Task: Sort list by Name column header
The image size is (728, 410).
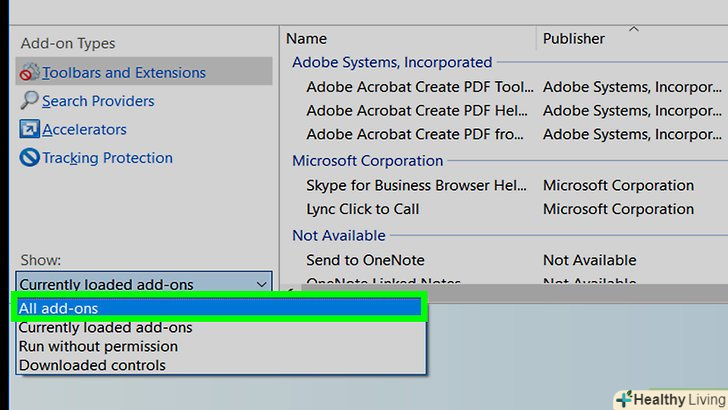Action: [x=306, y=39]
